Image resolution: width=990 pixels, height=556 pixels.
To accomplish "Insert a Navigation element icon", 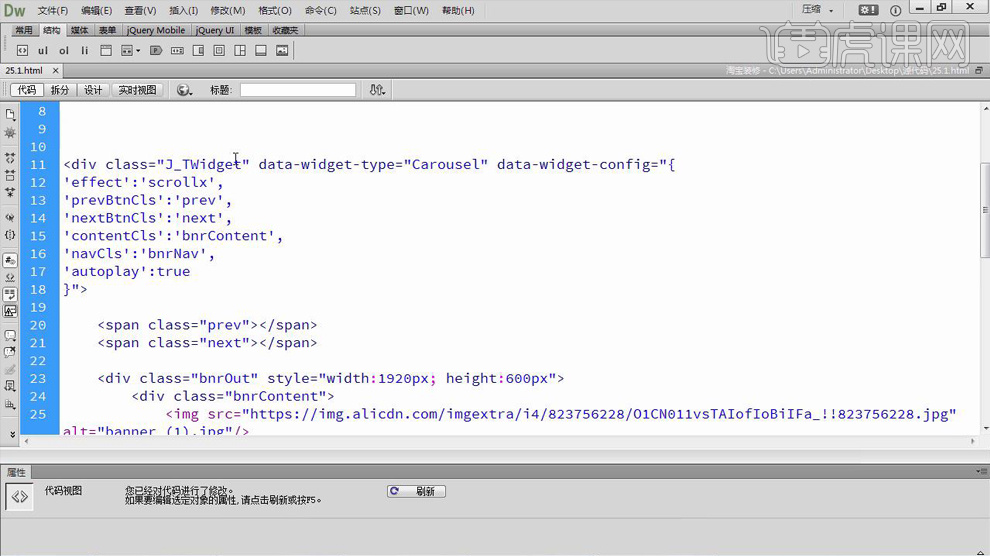I will pyautogui.click(x=177, y=50).
